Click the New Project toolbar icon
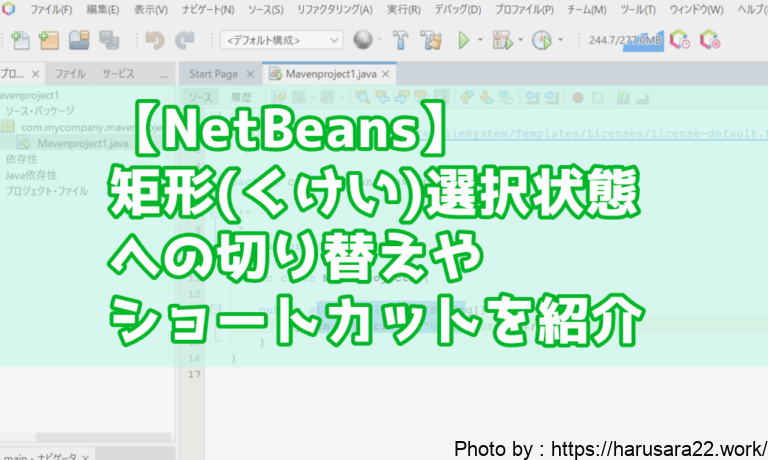This screenshot has height=460, width=768. 49,40
